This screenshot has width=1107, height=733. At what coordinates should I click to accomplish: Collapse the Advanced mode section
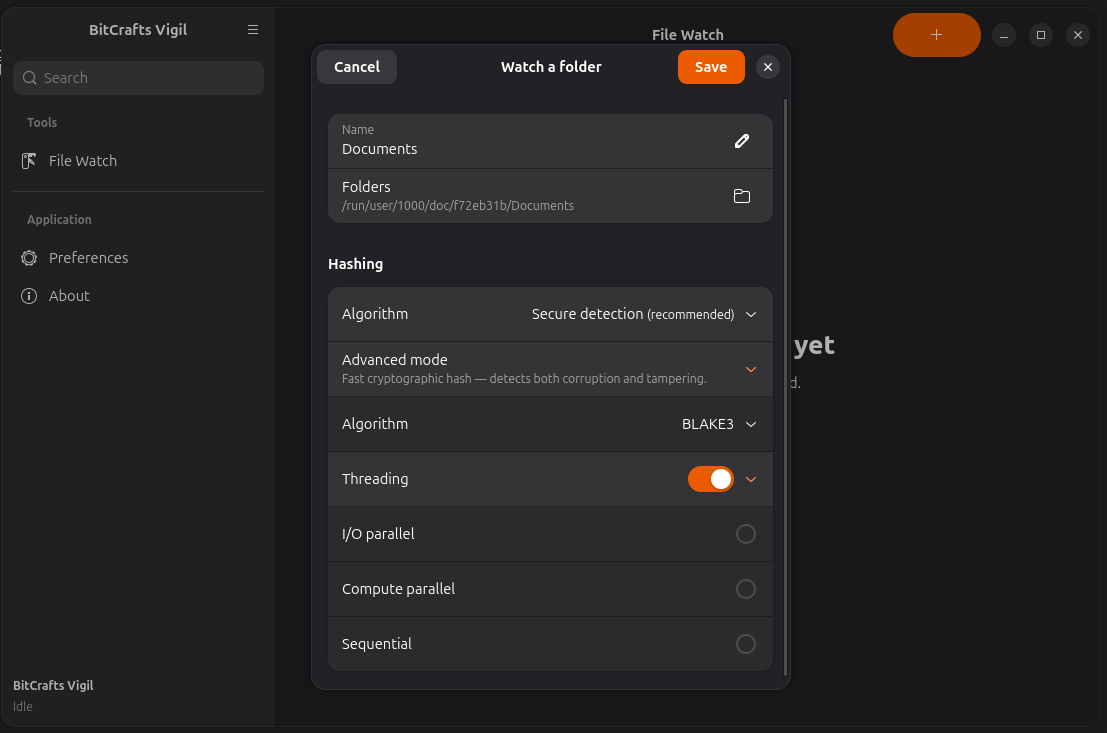click(x=751, y=369)
